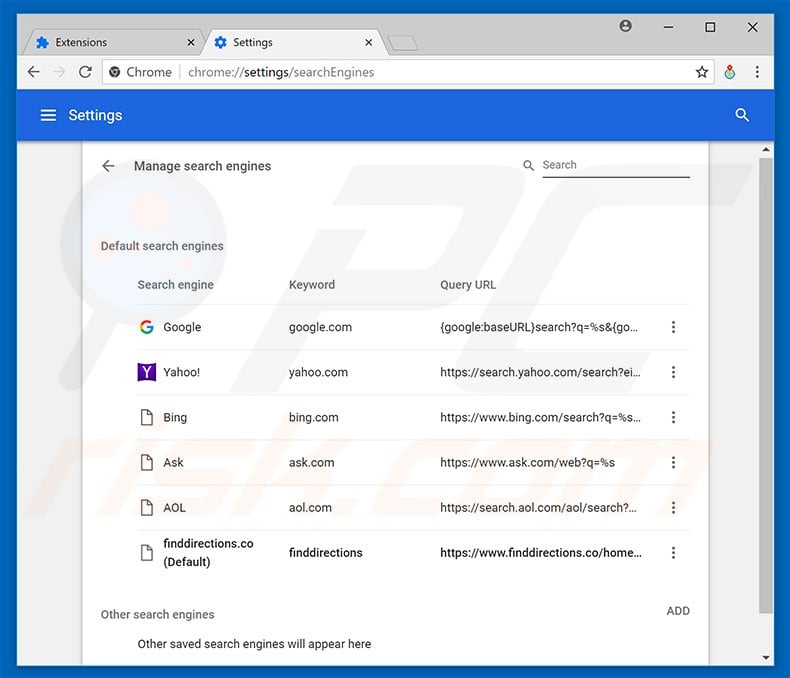Click the https://www.bing.com query URL
This screenshot has width=790, height=678.
(x=540, y=417)
